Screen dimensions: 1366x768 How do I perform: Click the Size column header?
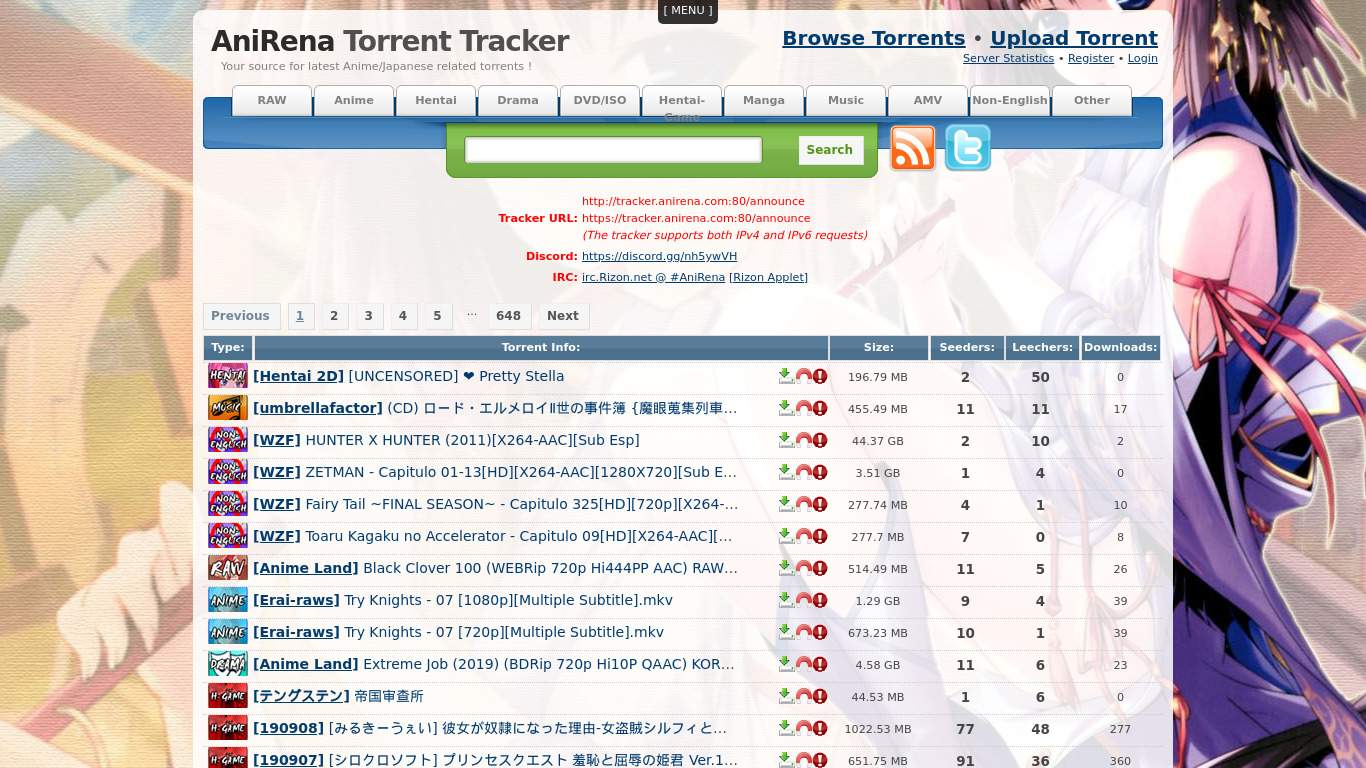(x=879, y=348)
